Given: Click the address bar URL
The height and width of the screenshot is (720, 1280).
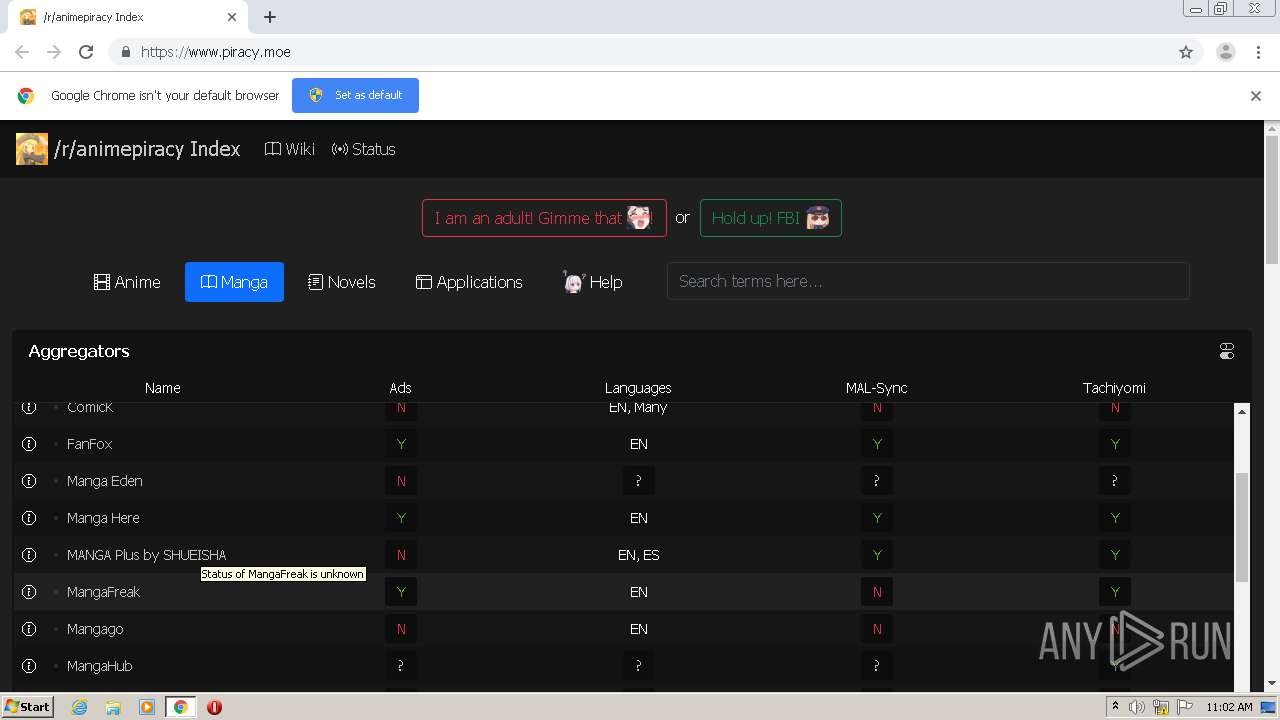Looking at the screenshot, I should [x=216, y=52].
